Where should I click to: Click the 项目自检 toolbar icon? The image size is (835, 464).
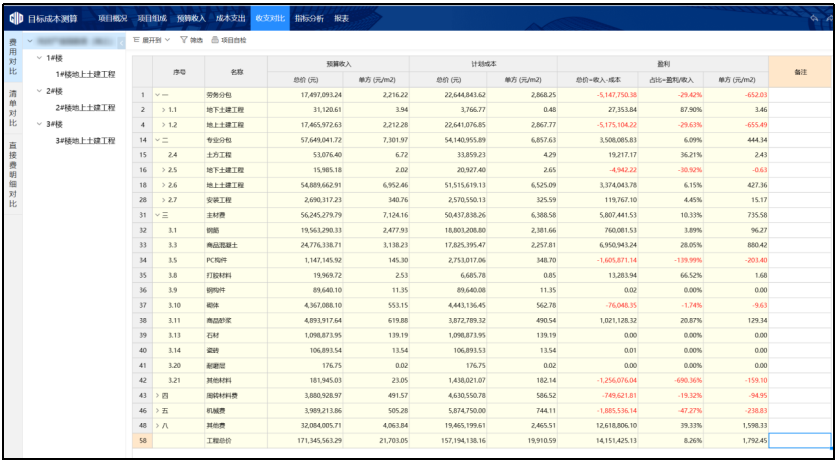(214, 40)
